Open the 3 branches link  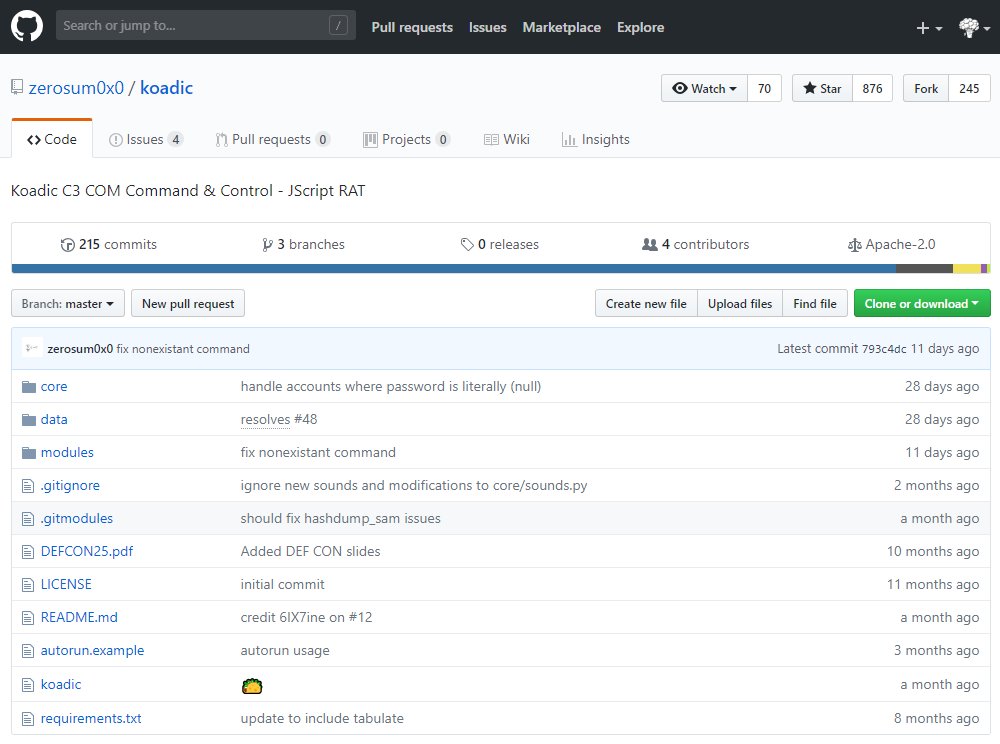(303, 244)
